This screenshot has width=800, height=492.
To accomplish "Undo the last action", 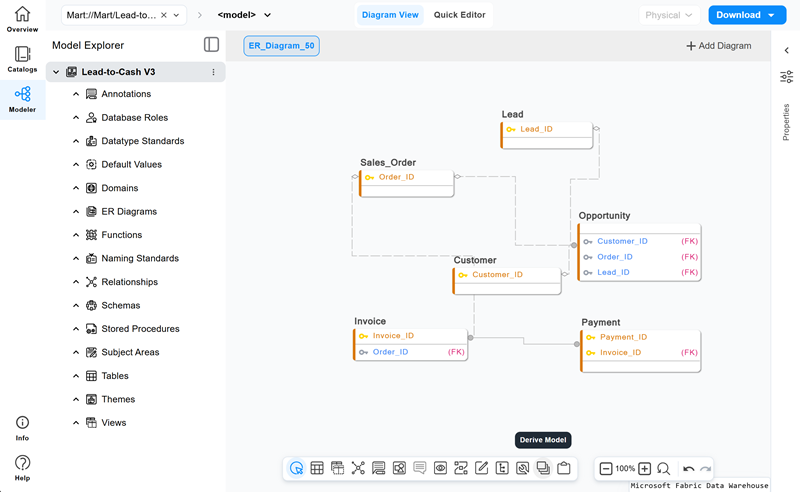I will pos(688,469).
